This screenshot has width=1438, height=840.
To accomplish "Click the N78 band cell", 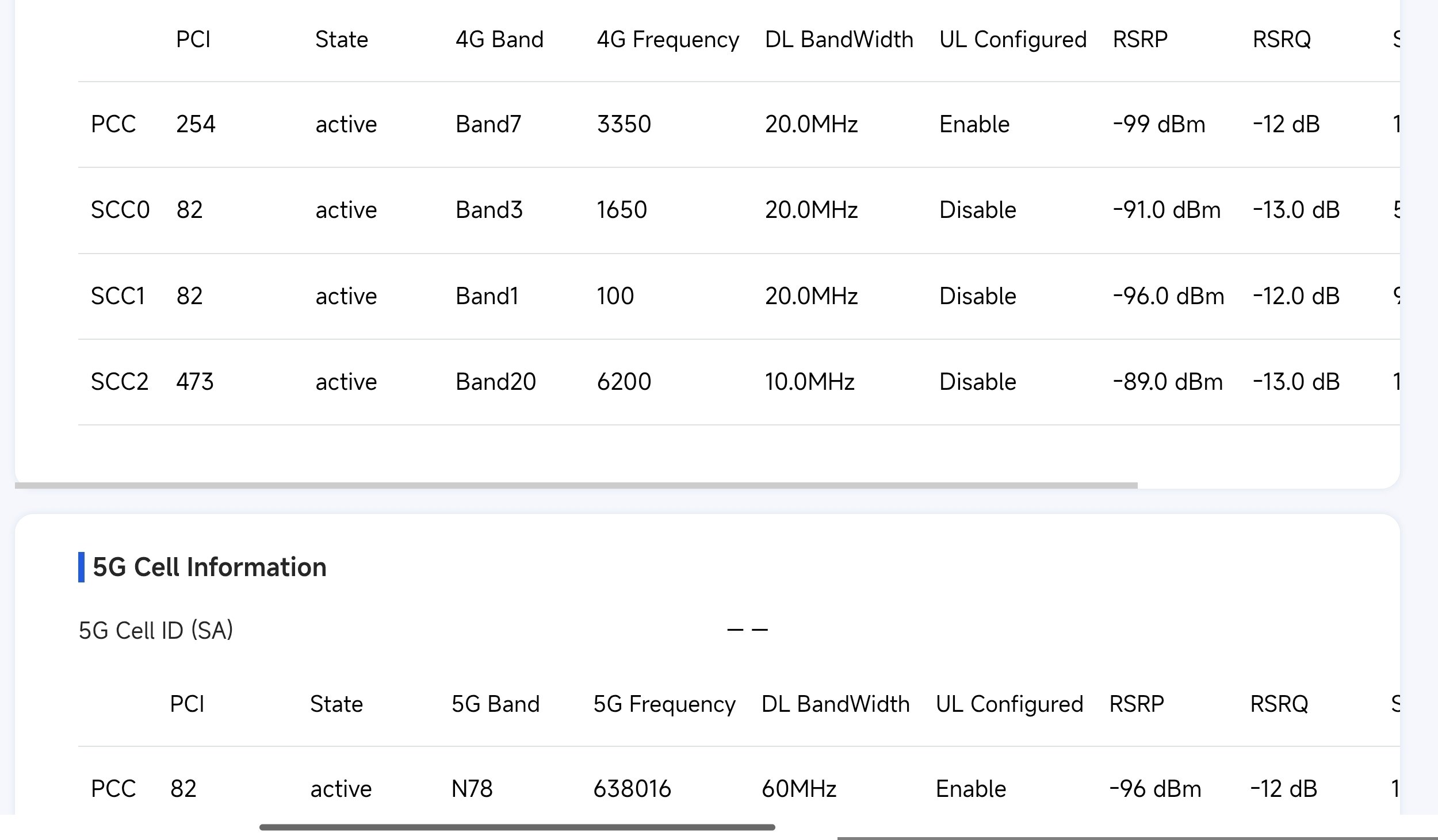I will coord(472,789).
